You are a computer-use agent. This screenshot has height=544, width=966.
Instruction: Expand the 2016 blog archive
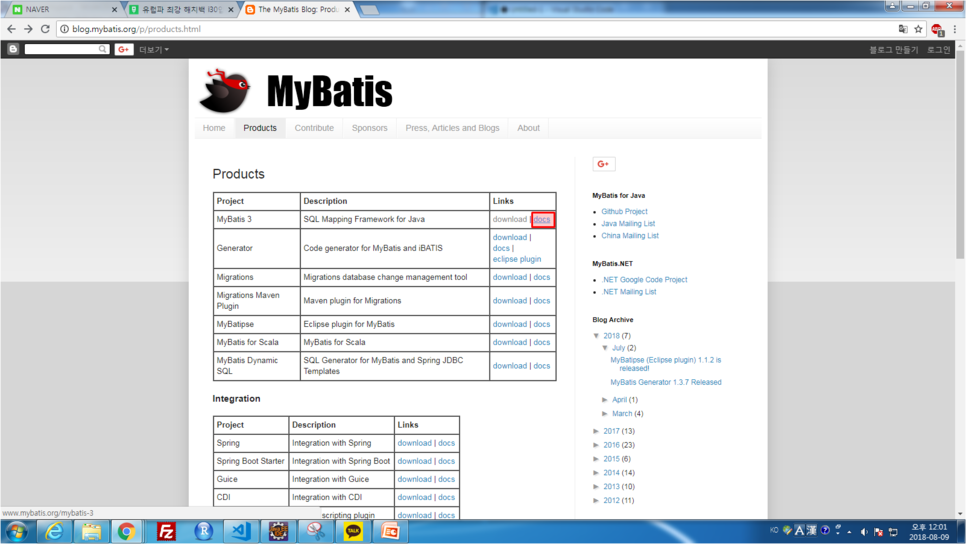[596, 445]
